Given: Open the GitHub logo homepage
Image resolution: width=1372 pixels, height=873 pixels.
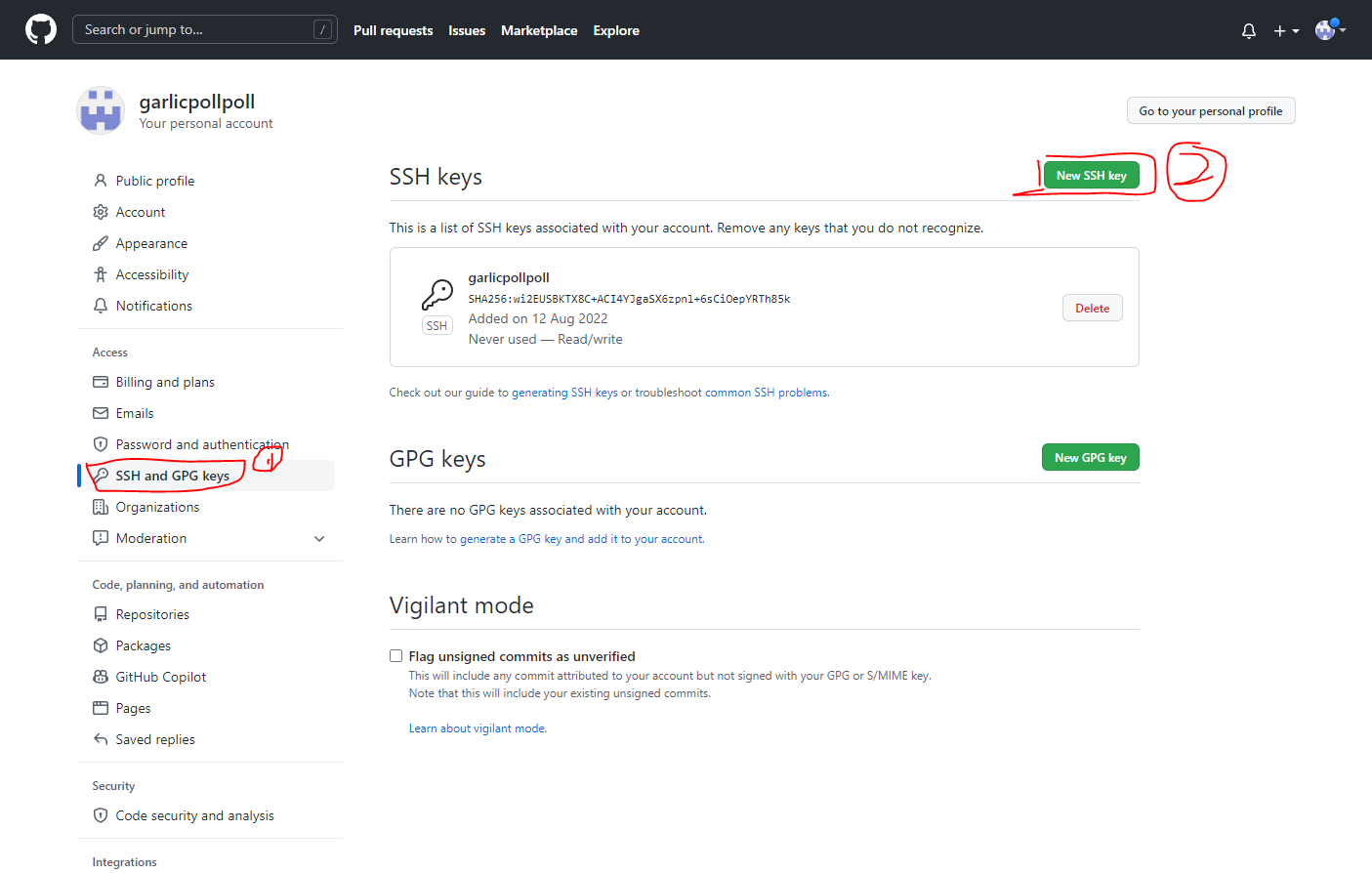Looking at the screenshot, I should [x=41, y=30].
